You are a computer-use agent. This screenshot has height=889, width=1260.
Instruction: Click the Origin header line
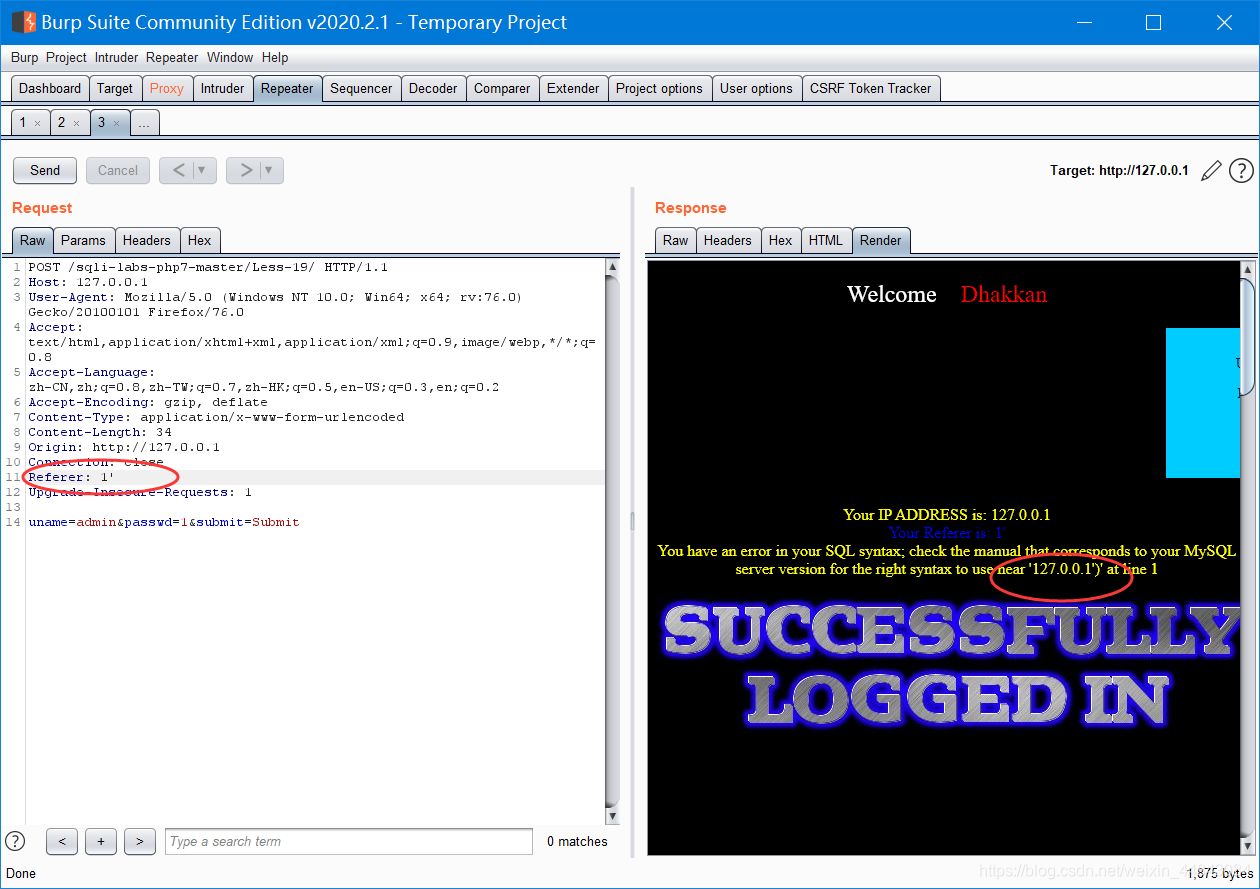[124, 447]
